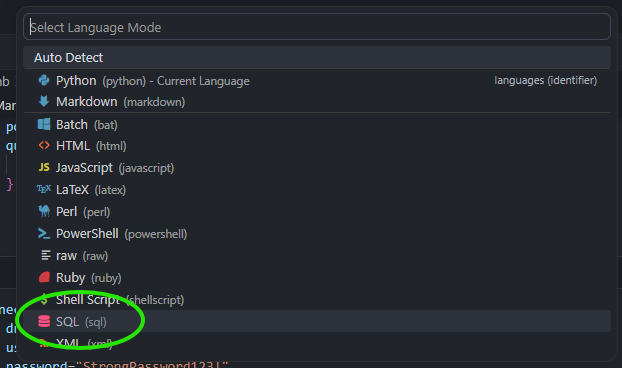The image size is (622, 368).
Task: Click the Shell Script dollar icon
Action: [x=44, y=299]
